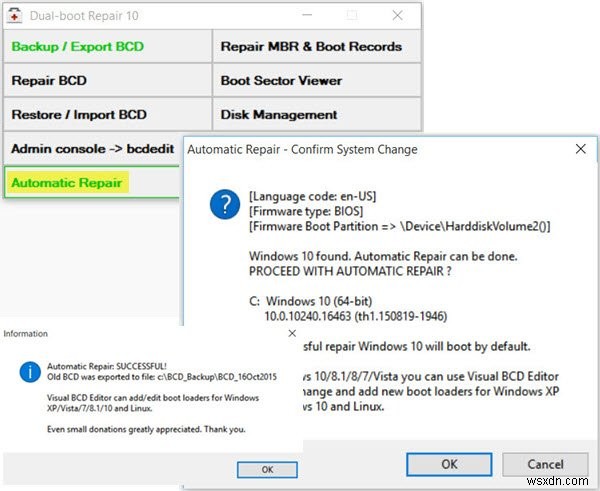The height and width of the screenshot is (491, 600).
Task: Open Admin console -> bcdedit
Action: (92, 148)
